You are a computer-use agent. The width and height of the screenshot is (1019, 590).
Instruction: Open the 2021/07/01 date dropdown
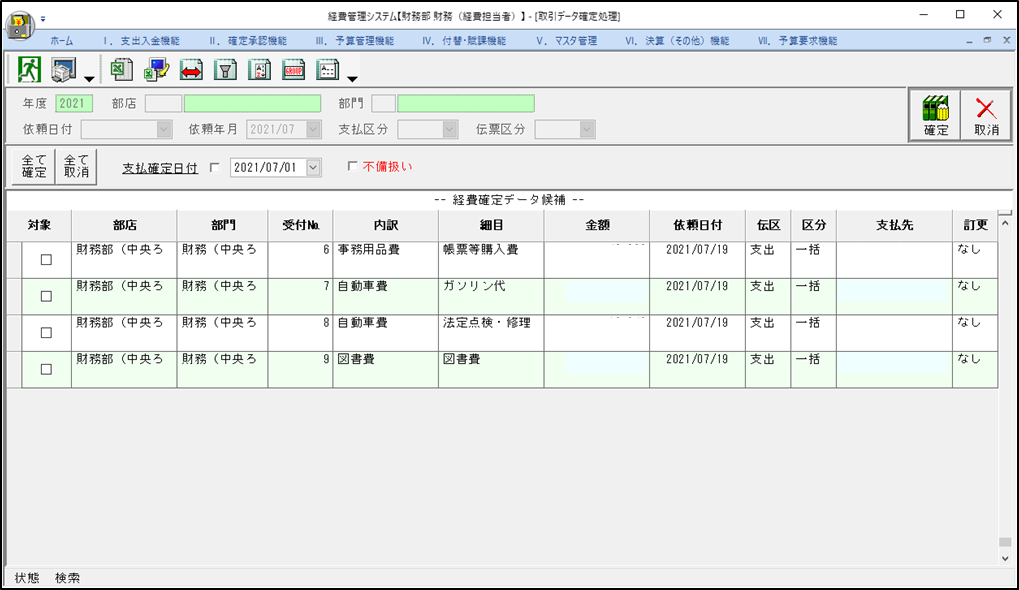pos(313,168)
